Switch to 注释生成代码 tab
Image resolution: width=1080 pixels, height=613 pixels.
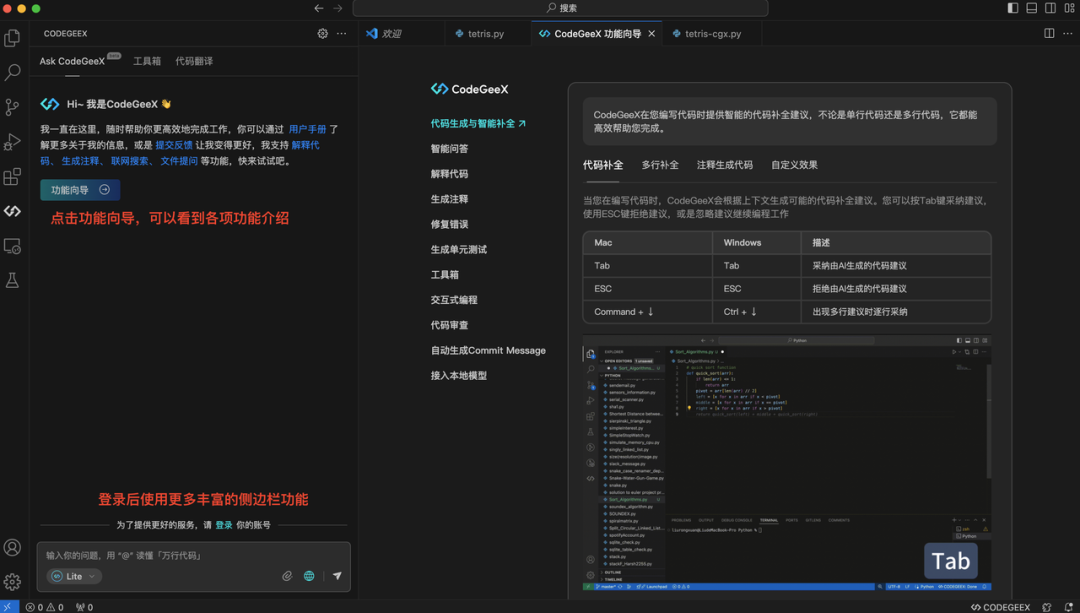[x=725, y=165]
